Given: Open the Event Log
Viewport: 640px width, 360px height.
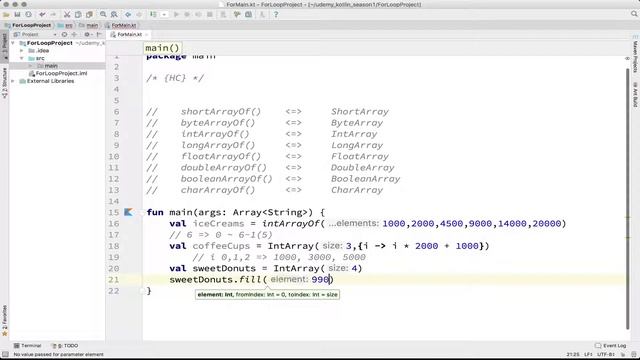Looking at the screenshot, I should click(x=611, y=346).
